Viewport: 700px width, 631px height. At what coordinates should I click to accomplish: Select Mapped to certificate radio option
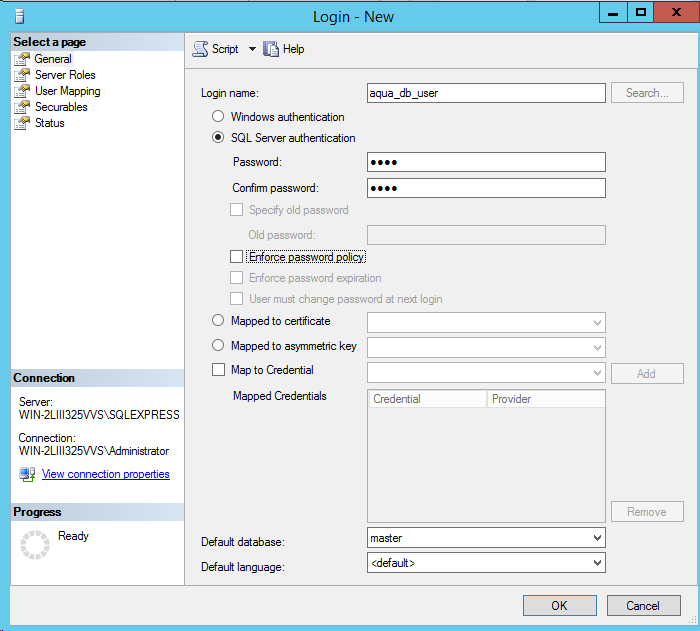click(218, 321)
